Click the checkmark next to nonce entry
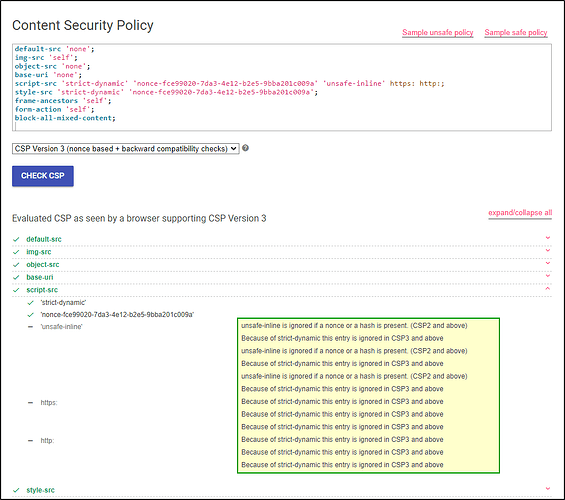The height and width of the screenshot is (500, 565). click(x=31, y=315)
